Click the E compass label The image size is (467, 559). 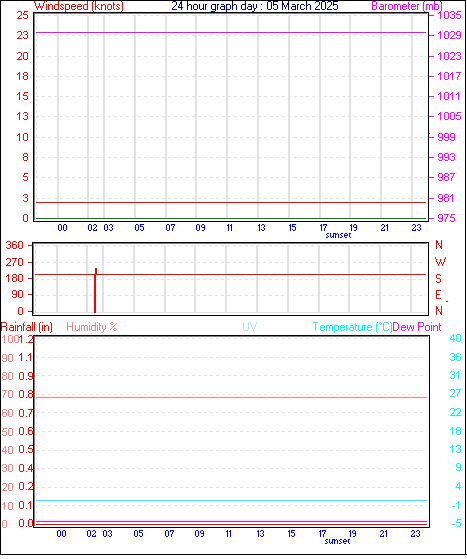438,295
